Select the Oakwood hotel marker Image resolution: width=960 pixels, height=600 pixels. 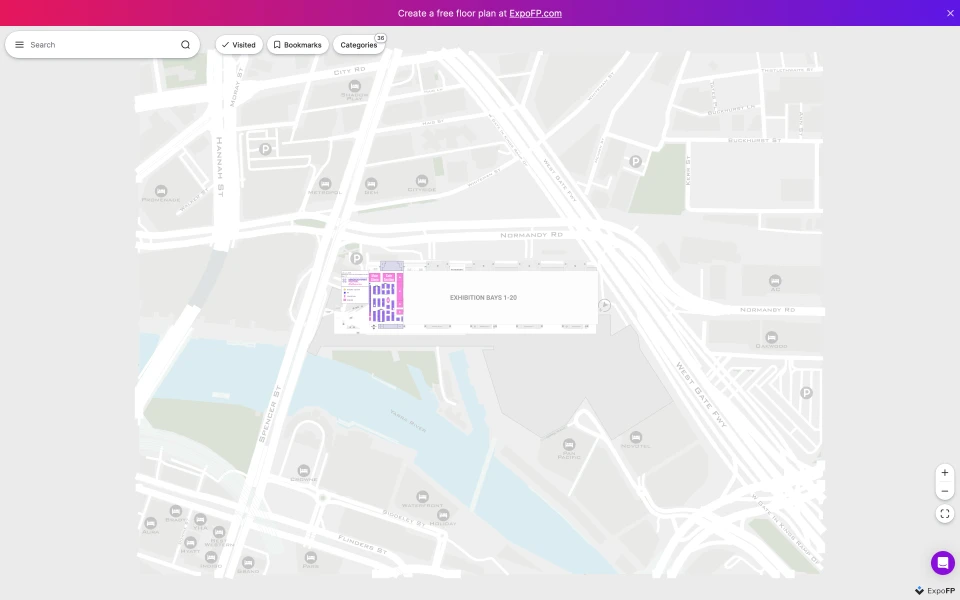(771, 337)
